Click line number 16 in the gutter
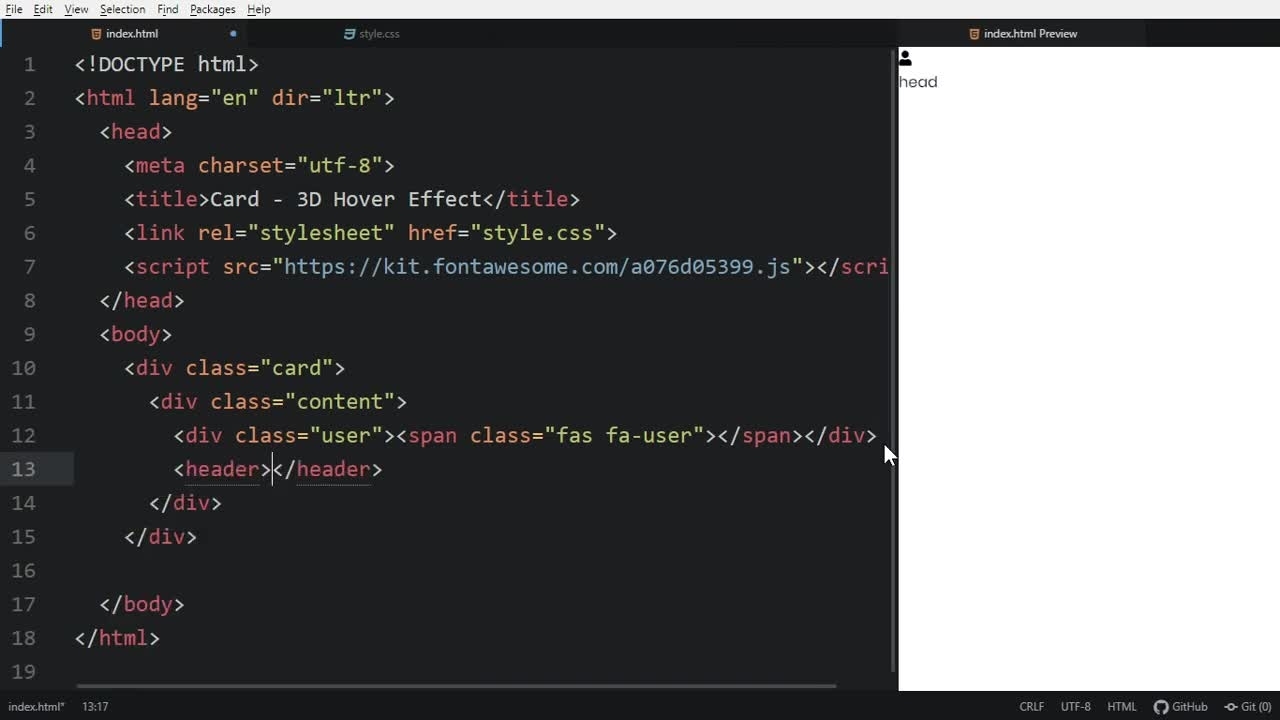The height and width of the screenshot is (720, 1280). (24, 571)
